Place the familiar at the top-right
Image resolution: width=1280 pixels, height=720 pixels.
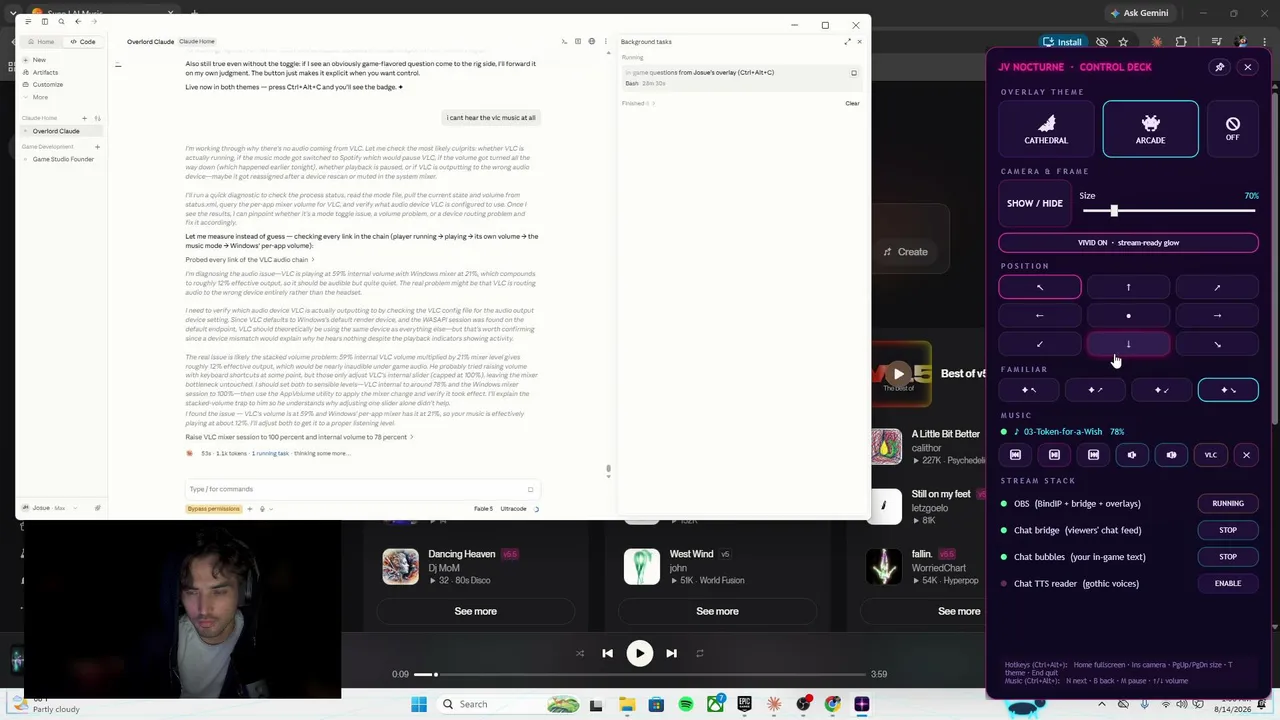point(1095,390)
